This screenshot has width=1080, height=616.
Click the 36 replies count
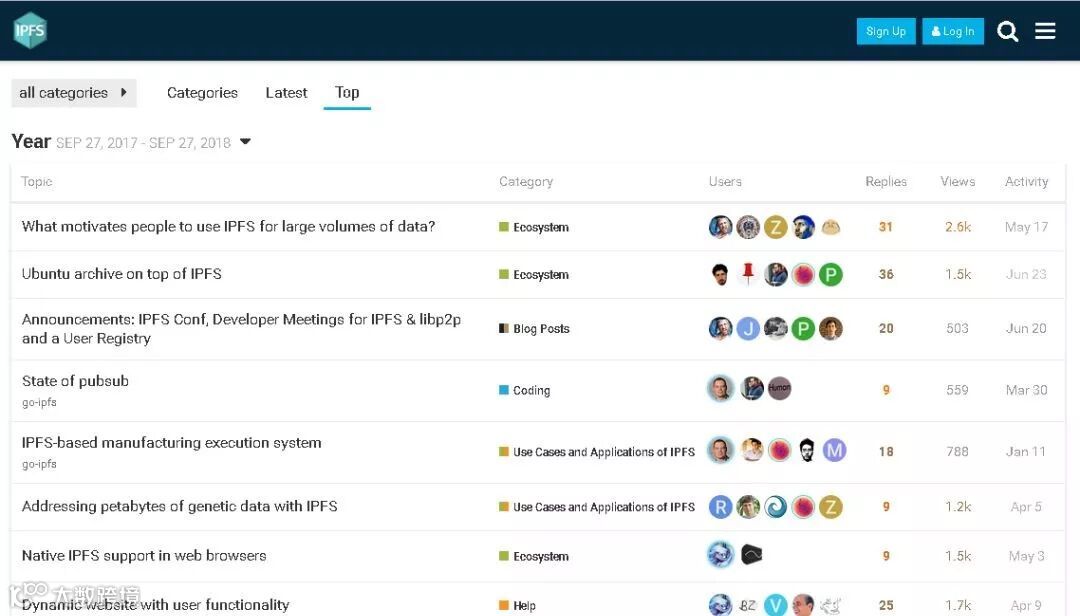click(x=886, y=274)
